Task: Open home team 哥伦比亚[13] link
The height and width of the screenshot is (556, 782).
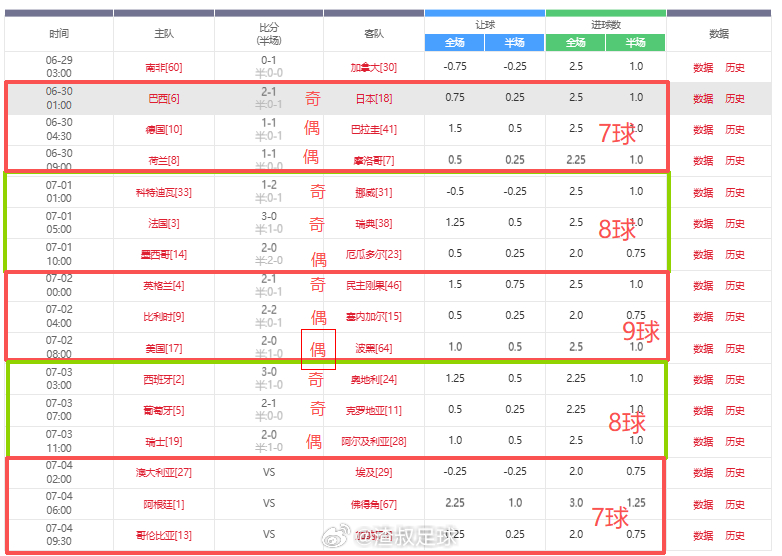Action: tap(164, 536)
